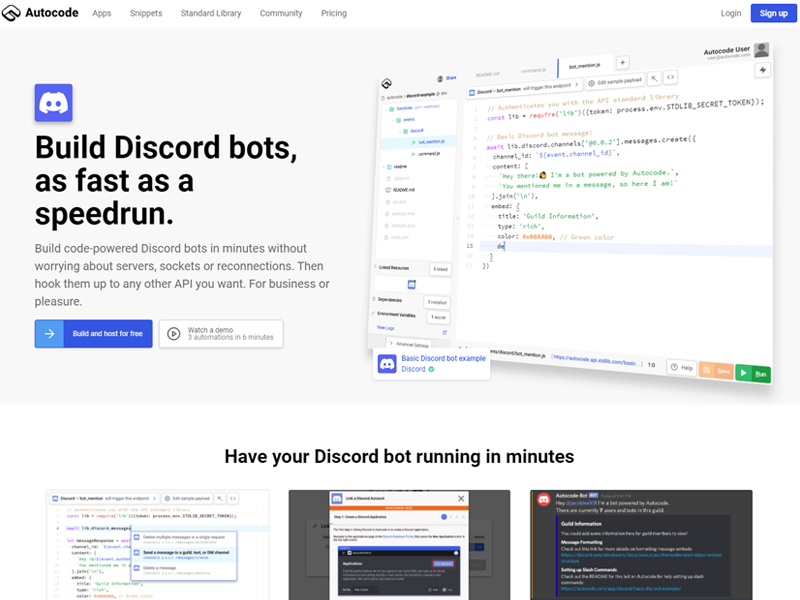Click View Logs link in sidebar
The width and height of the screenshot is (800, 600).
pyautogui.click(x=385, y=328)
